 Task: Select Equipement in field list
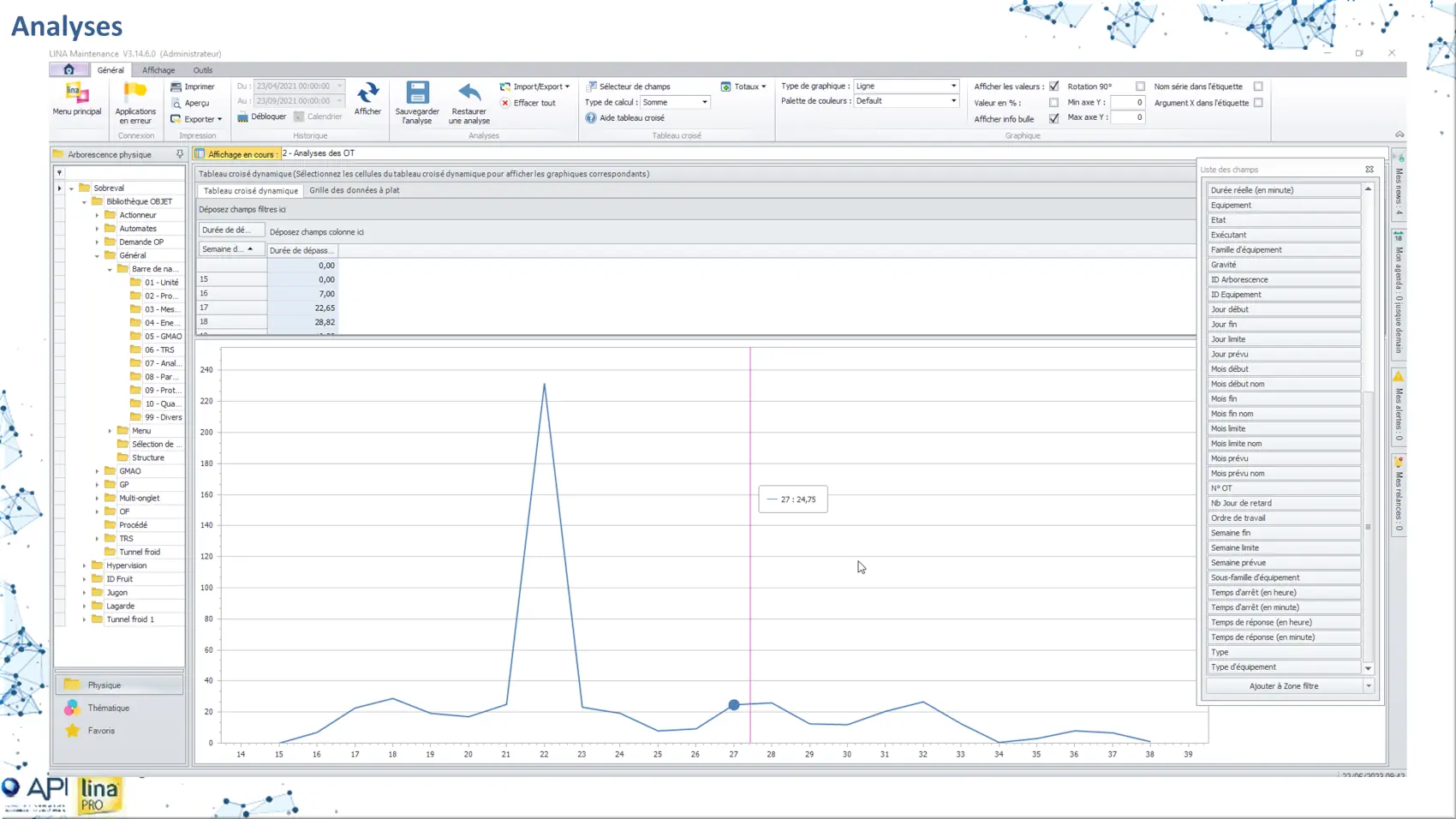pyautogui.click(x=1284, y=205)
